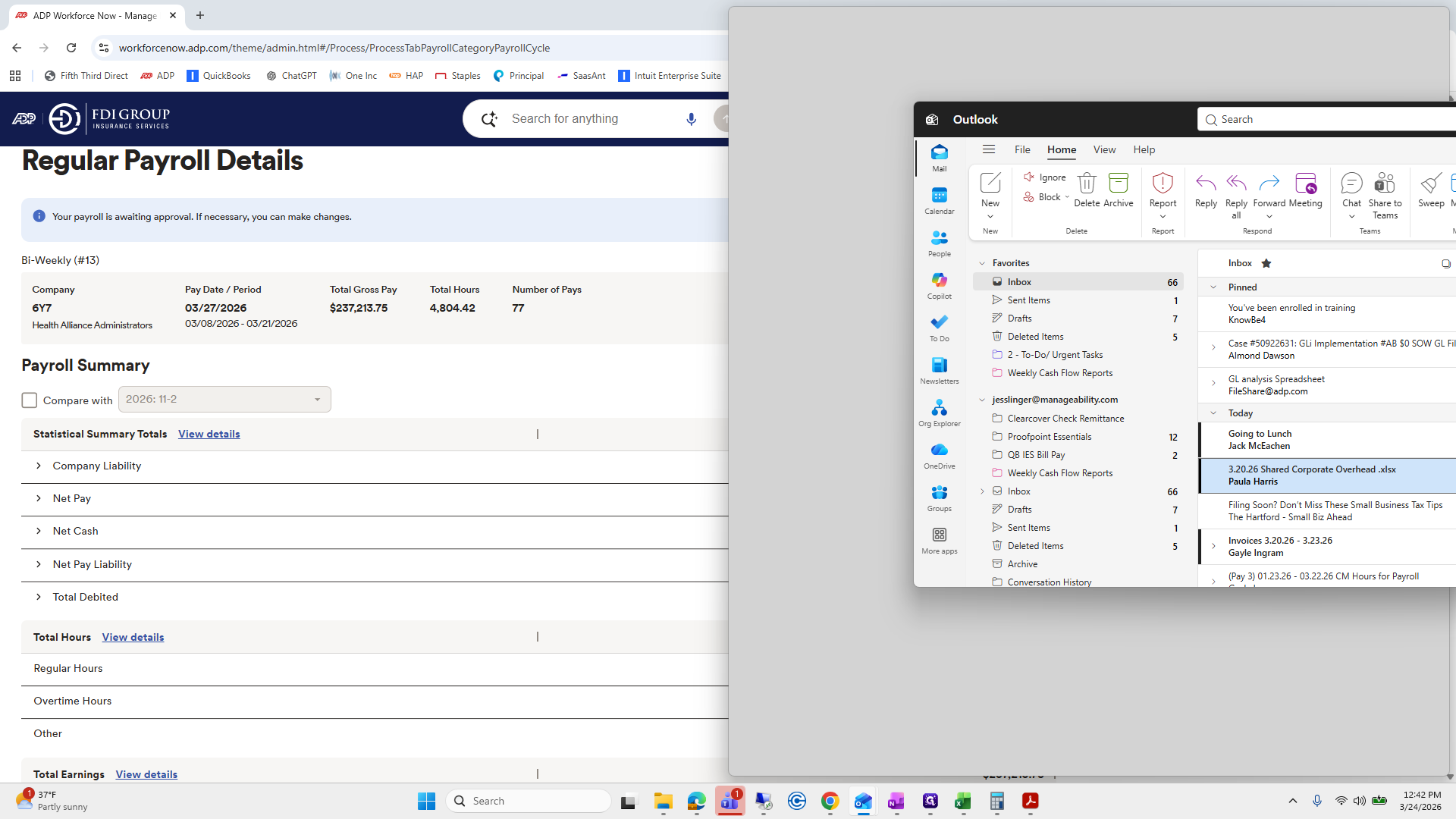Toggle the Outlook hamburger navigation pane

[988, 149]
